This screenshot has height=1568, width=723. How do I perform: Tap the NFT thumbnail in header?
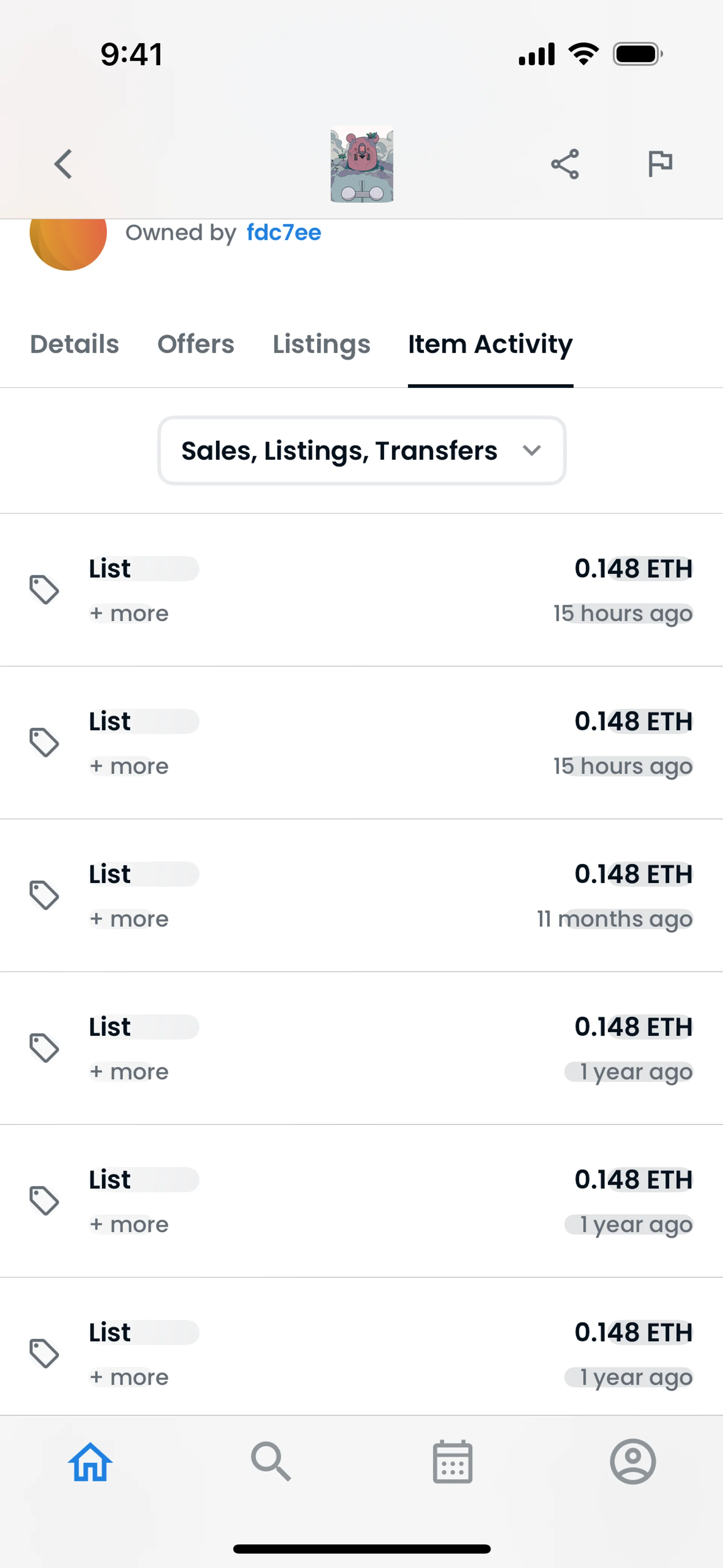pos(361,164)
